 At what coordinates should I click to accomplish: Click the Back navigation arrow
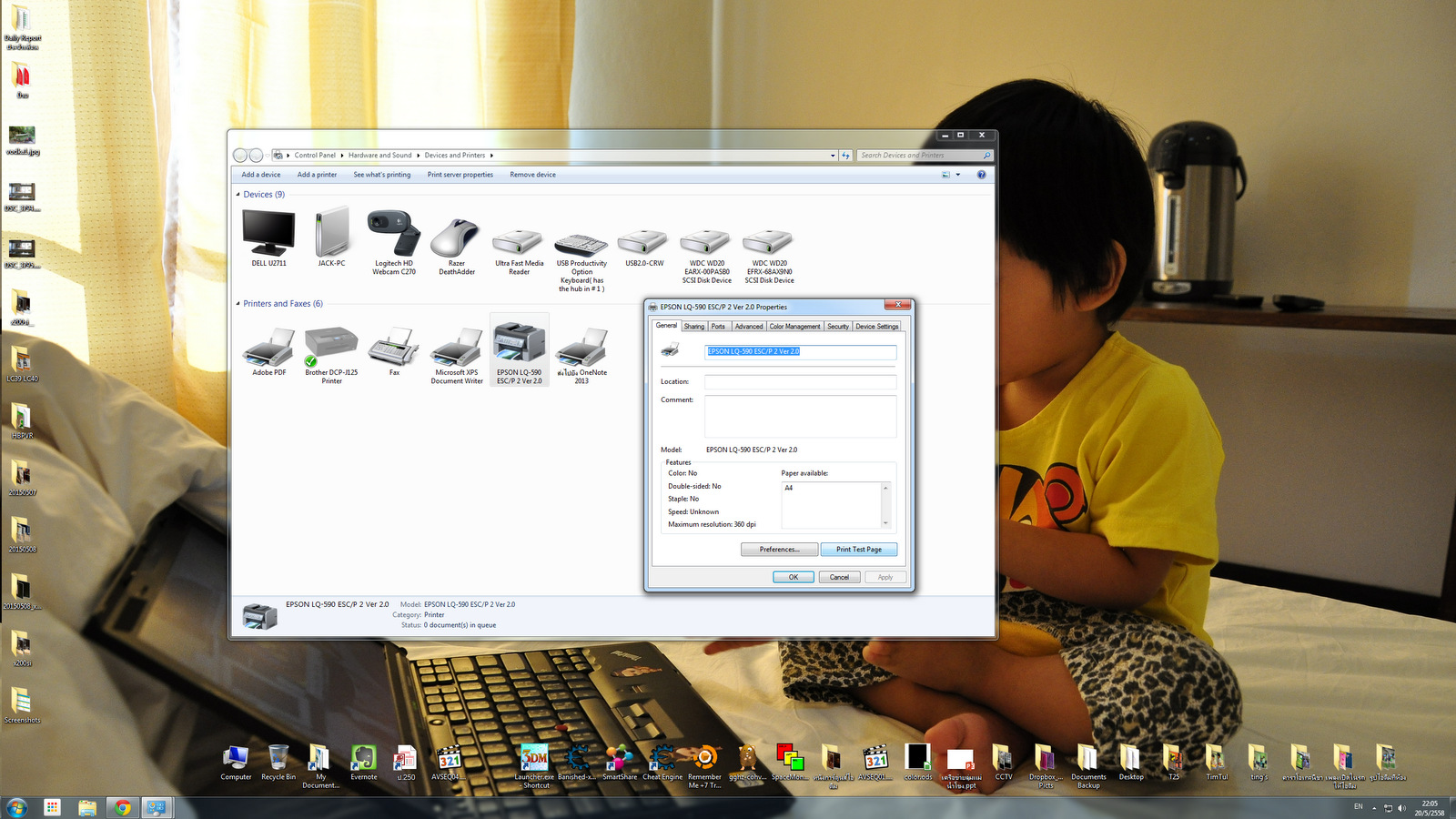point(240,156)
